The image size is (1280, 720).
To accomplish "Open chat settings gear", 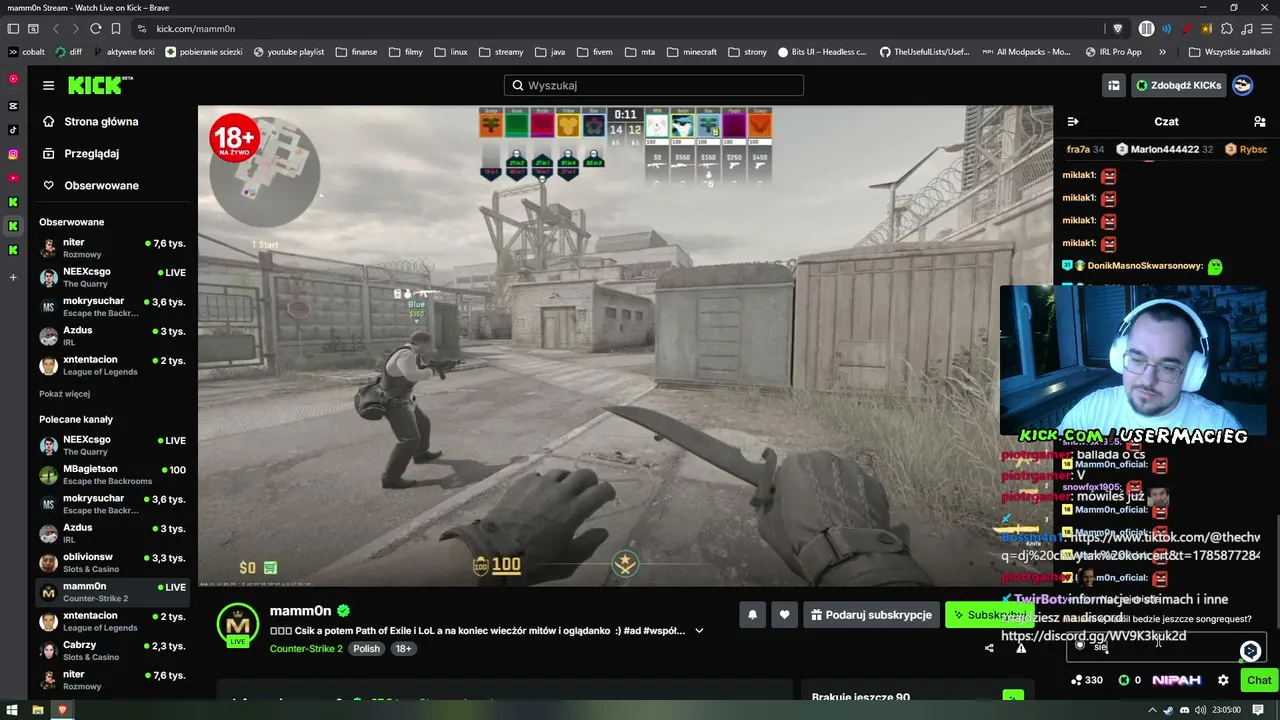I will click(x=1223, y=680).
